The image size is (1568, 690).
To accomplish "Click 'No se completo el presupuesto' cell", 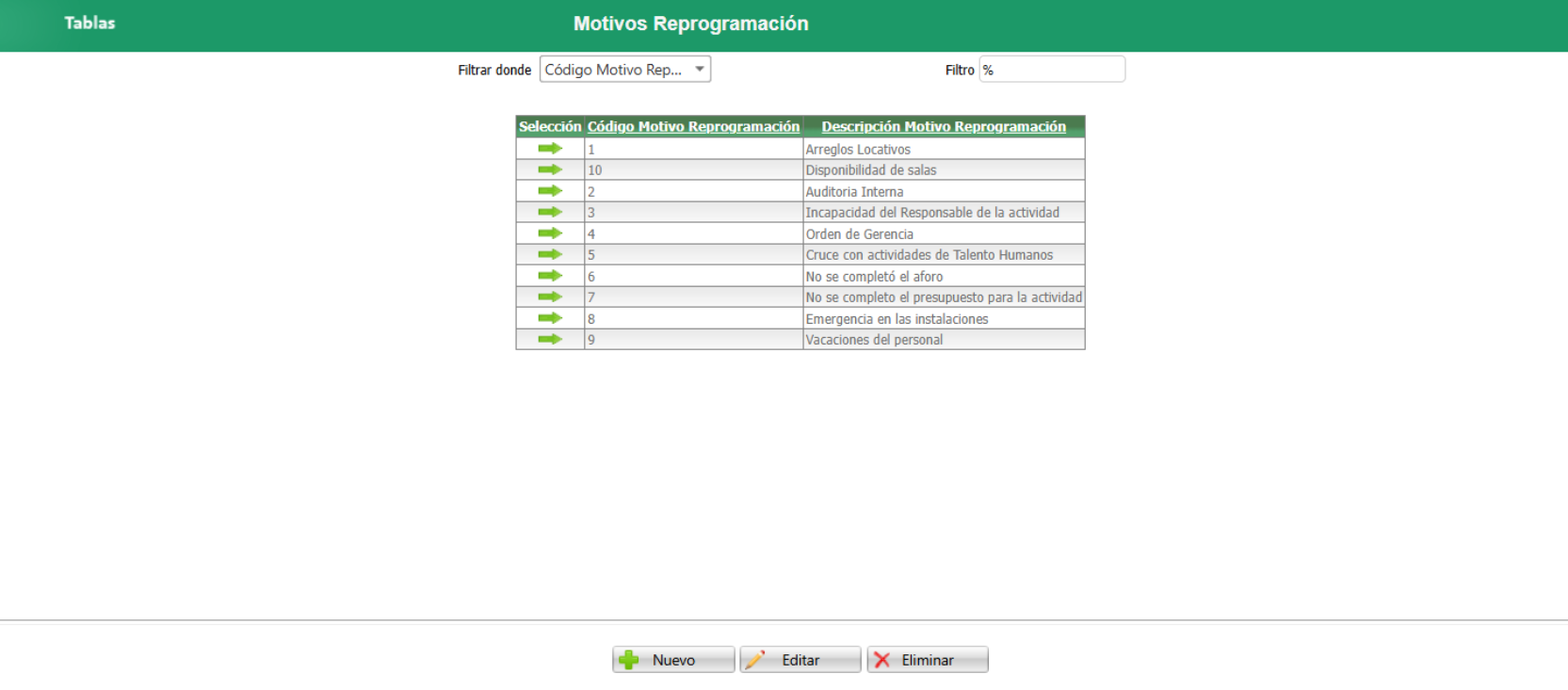I will [944, 297].
